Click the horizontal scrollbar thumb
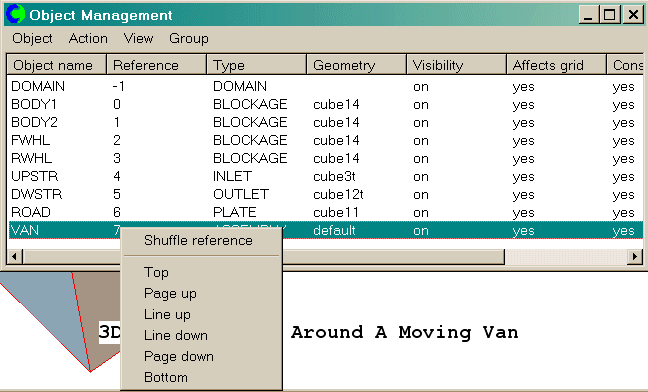This screenshot has width=648, height=392. [x=264, y=257]
